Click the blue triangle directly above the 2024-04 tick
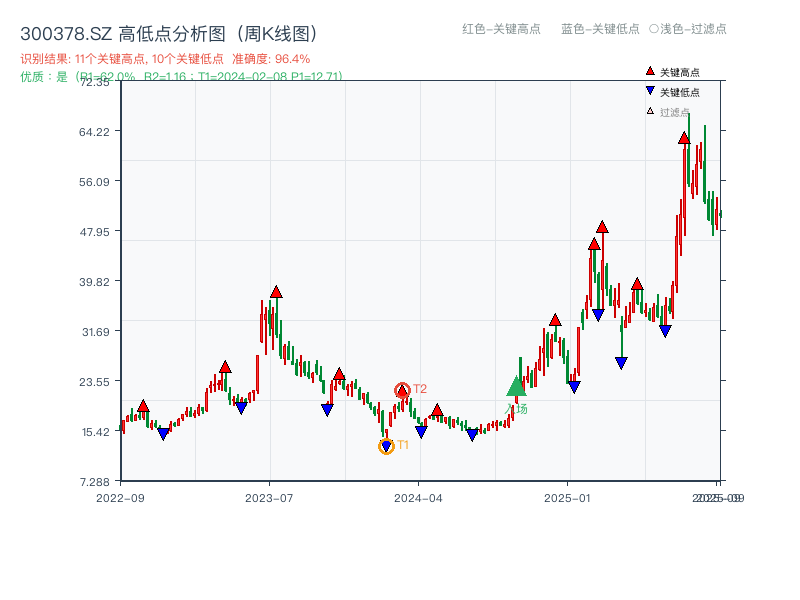The width and height of the screenshot is (800, 600). tap(421, 432)
